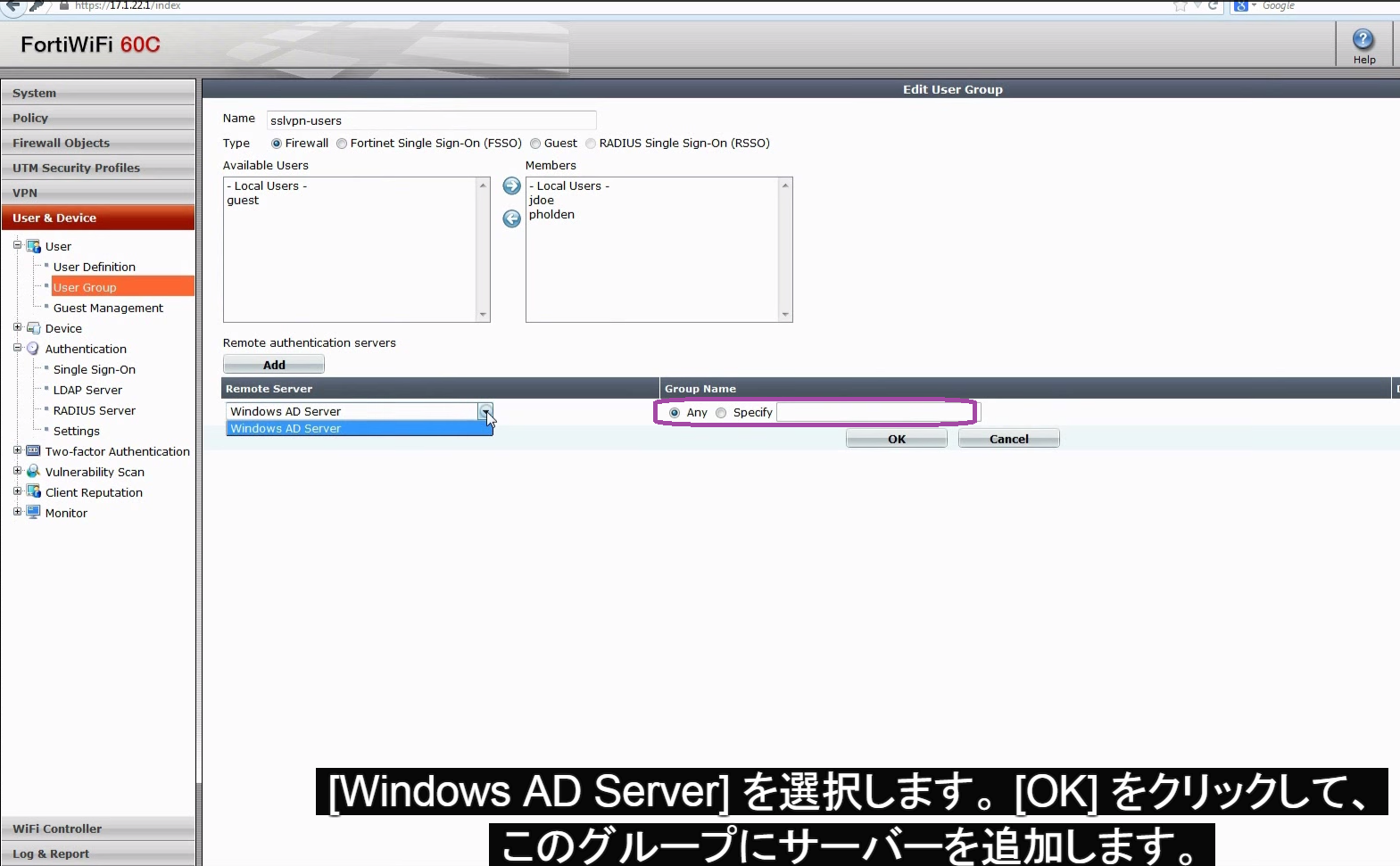Click the browser reload icon
This screenshot has width=1400, height=866.
(x=1213, y=5)
